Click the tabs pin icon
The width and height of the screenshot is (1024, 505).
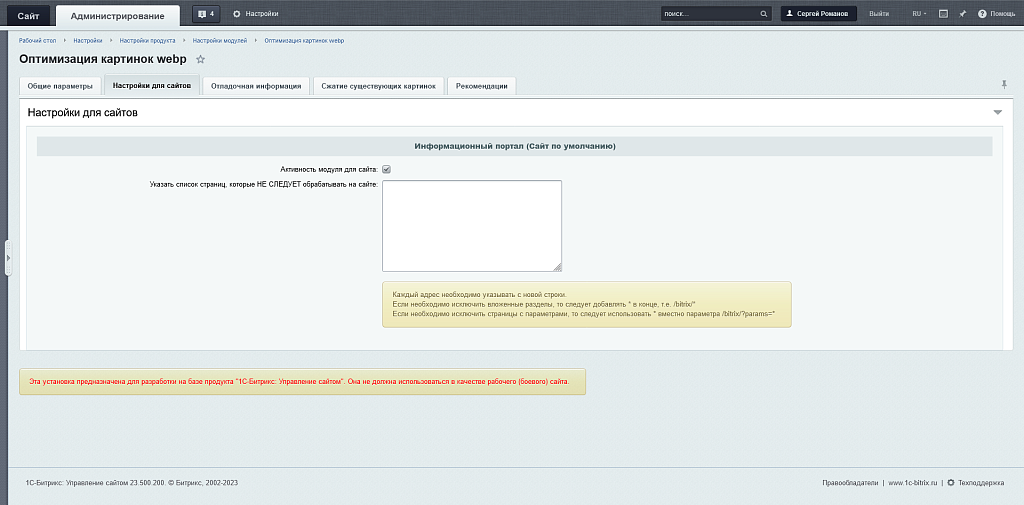pyautogui.click(x=1004, y=84)
